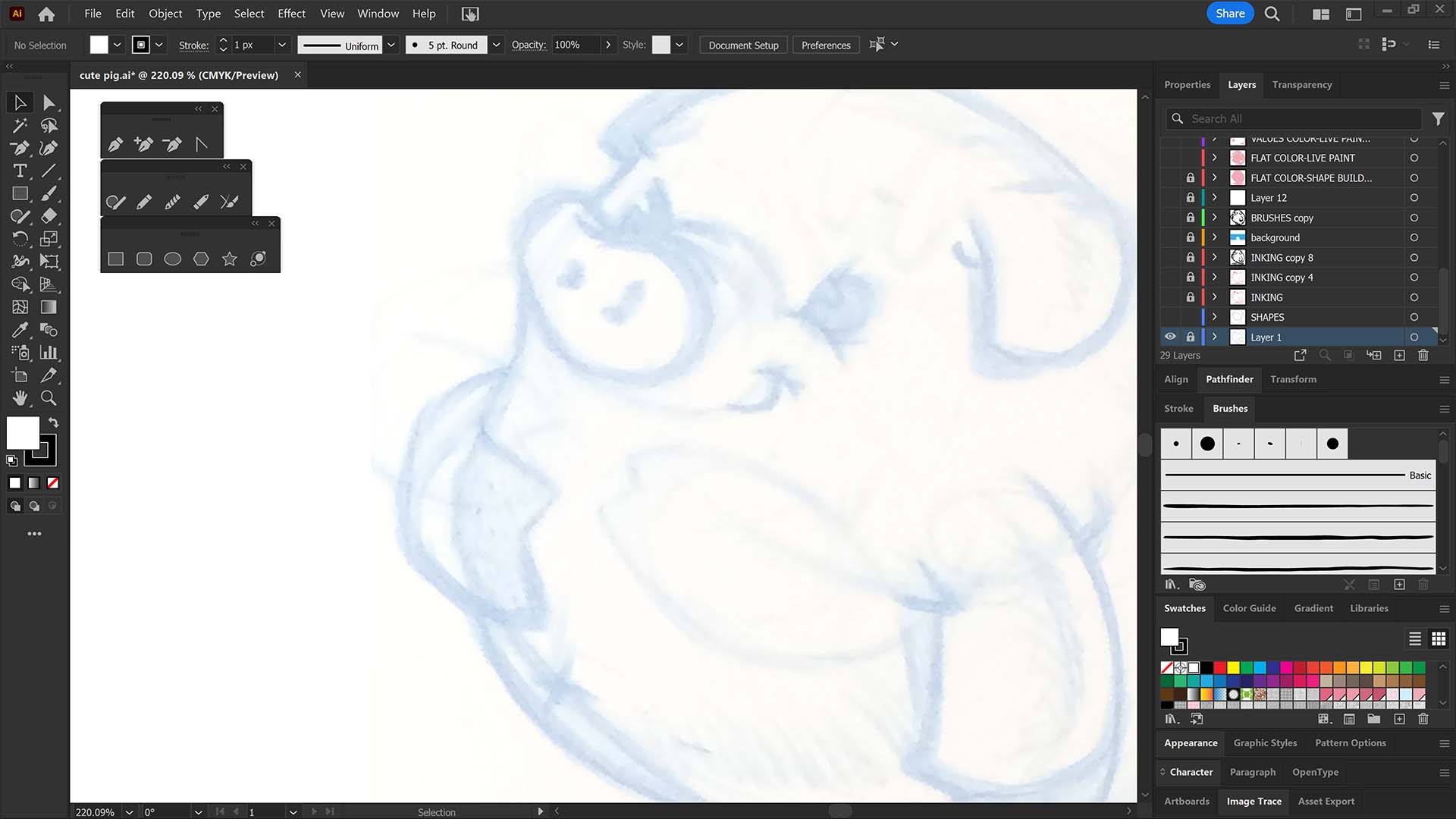
Task: Open the stroke weight dropdown
Action: 282,45
